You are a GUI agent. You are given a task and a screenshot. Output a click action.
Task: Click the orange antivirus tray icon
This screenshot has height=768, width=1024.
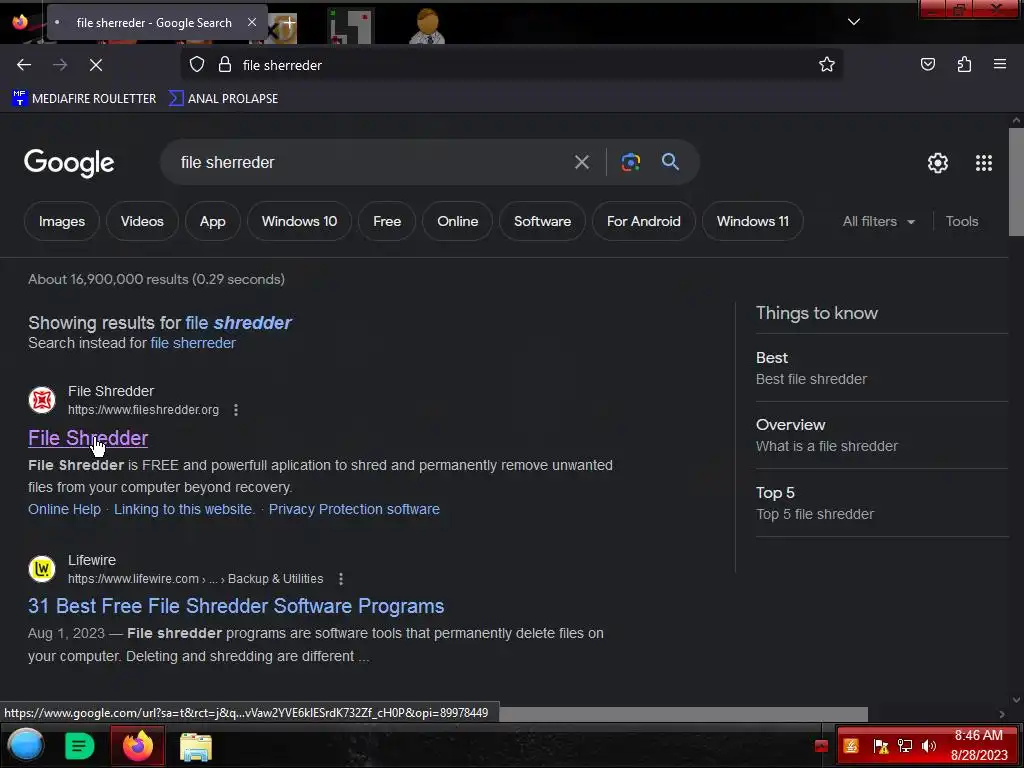(x=850, y=746)
